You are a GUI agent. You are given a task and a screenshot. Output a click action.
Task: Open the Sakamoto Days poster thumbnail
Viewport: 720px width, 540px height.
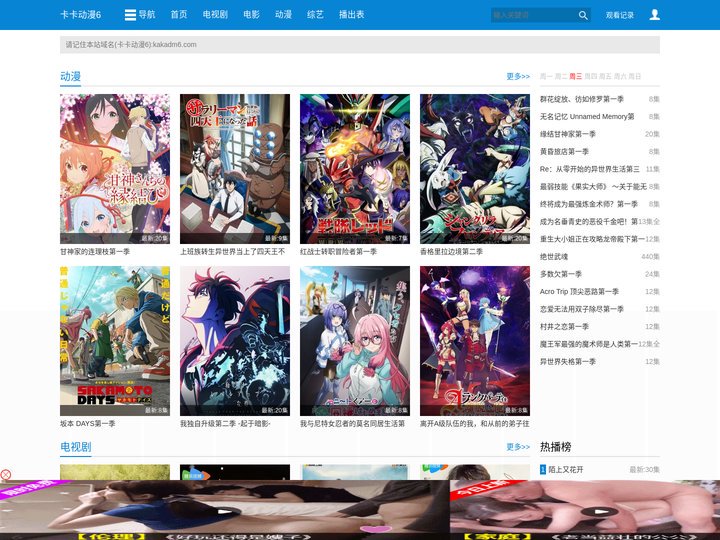click(x=115, y=341)
